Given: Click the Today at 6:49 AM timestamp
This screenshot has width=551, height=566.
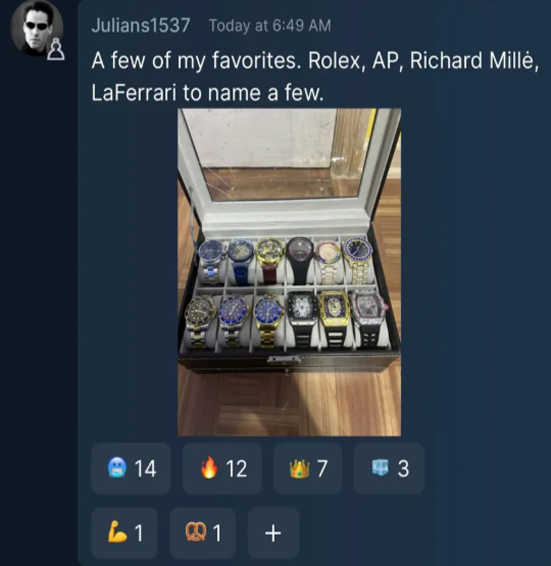Looking at the screenshot, I should [270, 26].
